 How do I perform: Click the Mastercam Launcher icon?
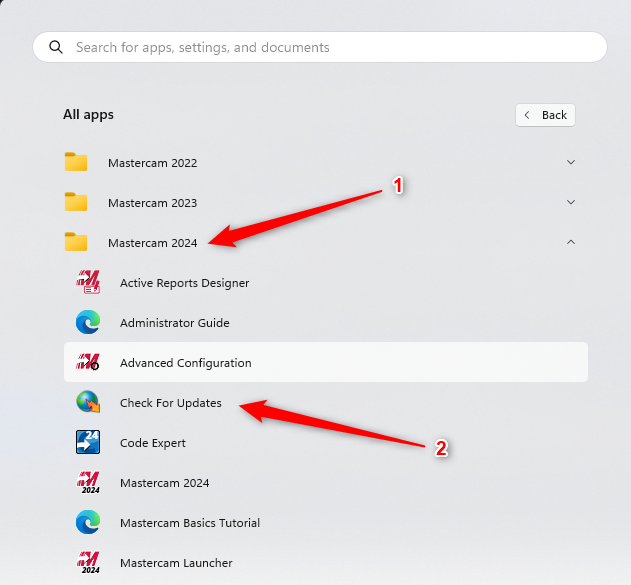pyautogui.click(x=88, y=562)
